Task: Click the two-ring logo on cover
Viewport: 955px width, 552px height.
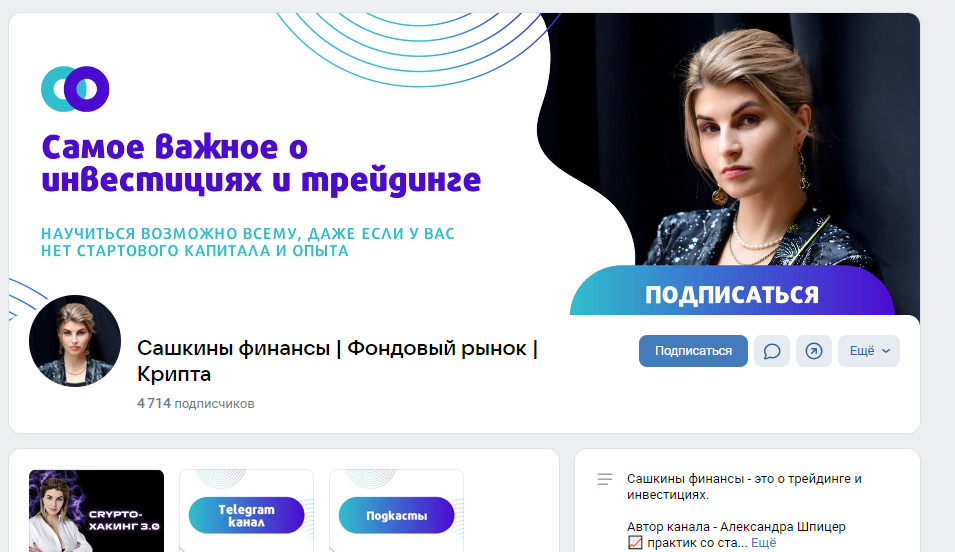Action: tap(75, 89)
